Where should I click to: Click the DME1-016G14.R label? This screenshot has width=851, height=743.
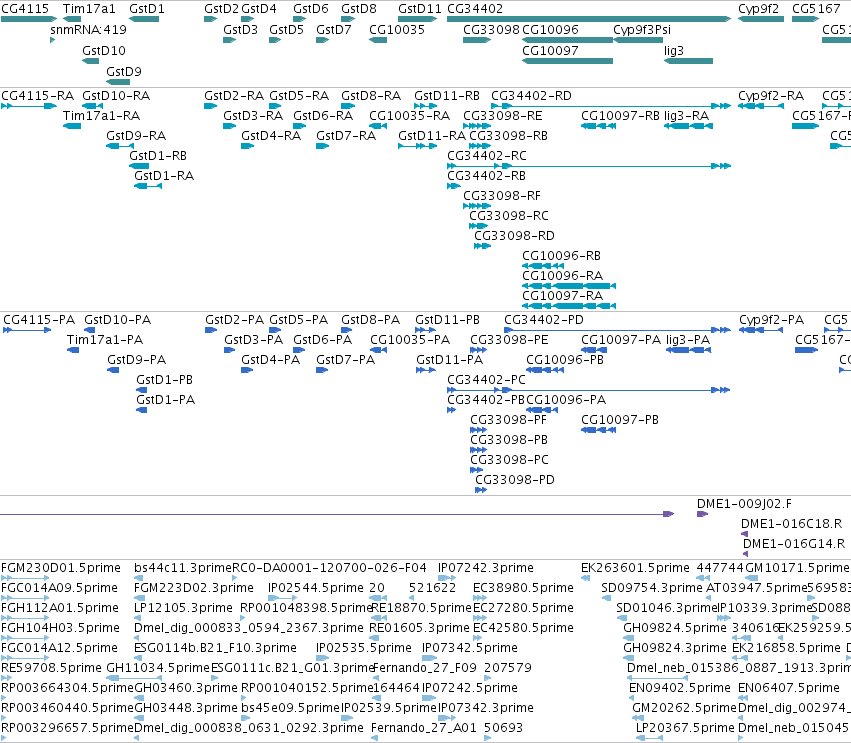point(793,544)
